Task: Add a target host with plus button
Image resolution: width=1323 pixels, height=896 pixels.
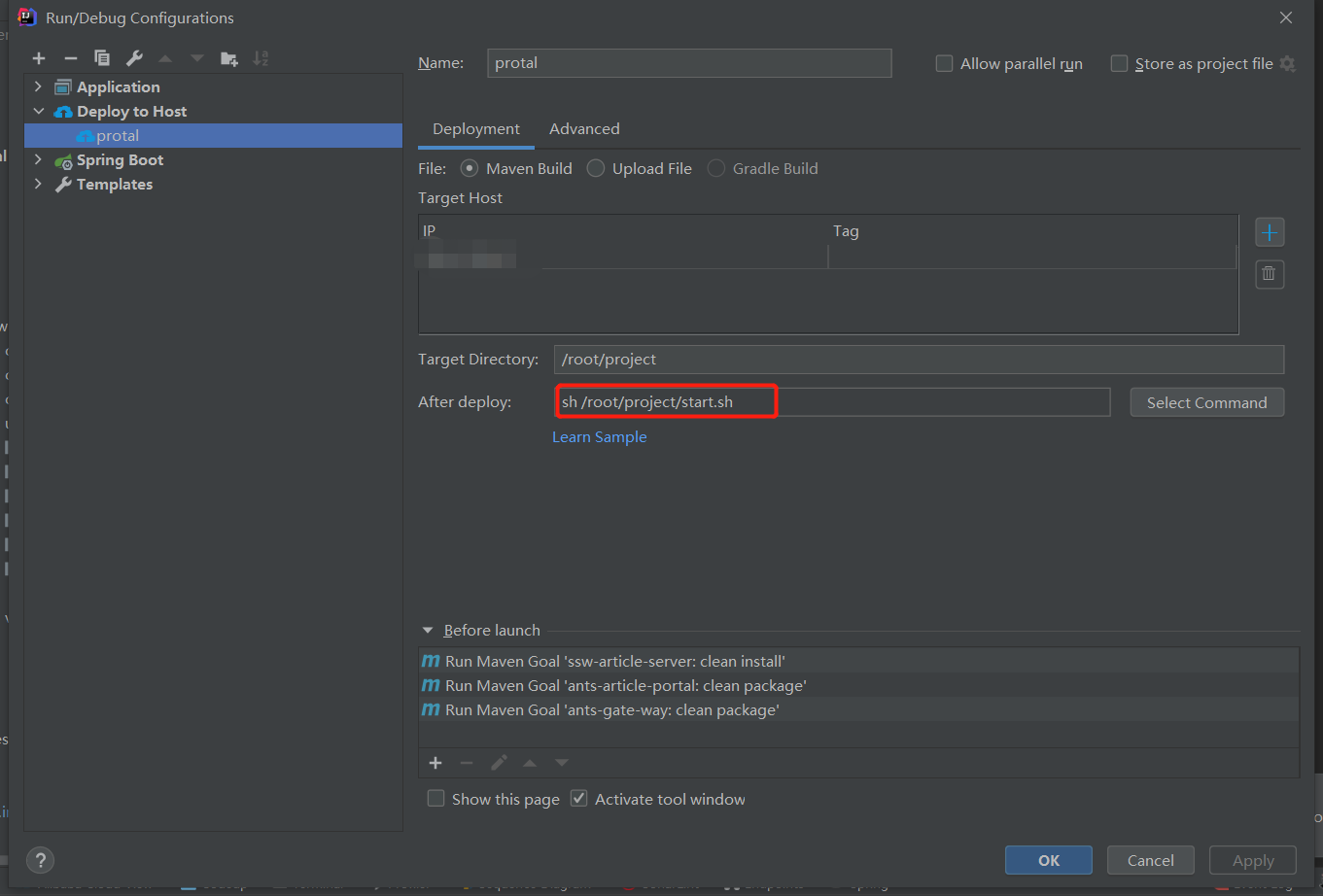Action: coord(1270,232)
